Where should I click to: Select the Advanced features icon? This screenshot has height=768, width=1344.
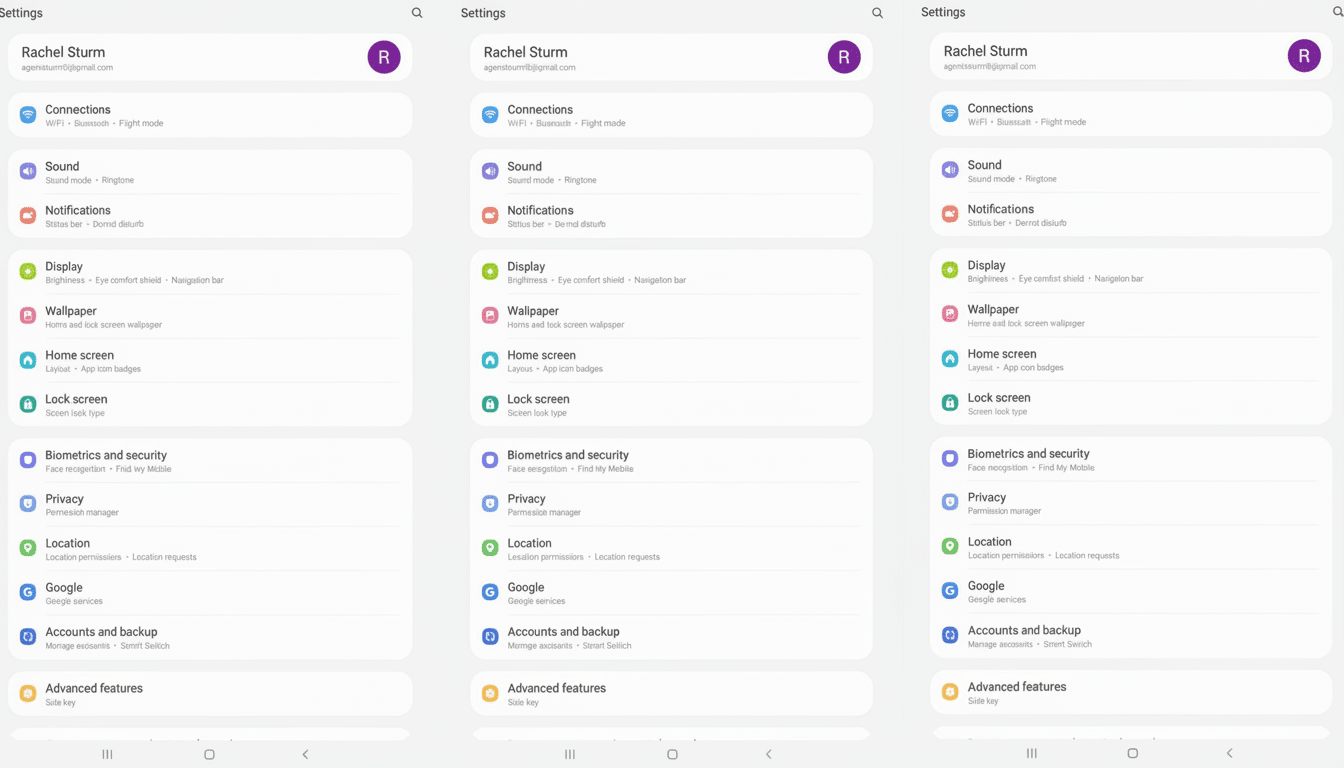[26, 693]
